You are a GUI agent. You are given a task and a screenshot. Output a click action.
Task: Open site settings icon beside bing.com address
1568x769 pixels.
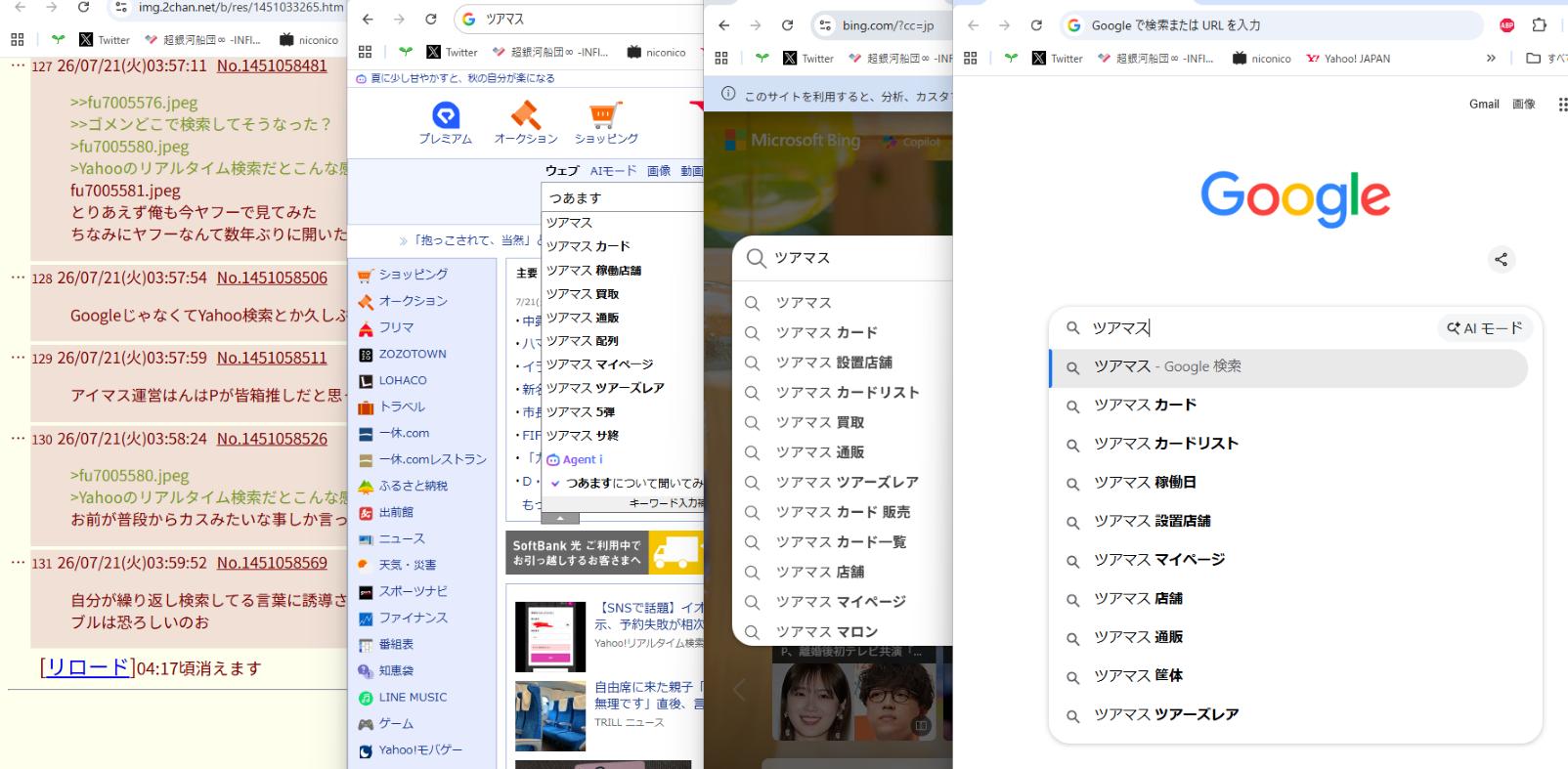(825, 25)
